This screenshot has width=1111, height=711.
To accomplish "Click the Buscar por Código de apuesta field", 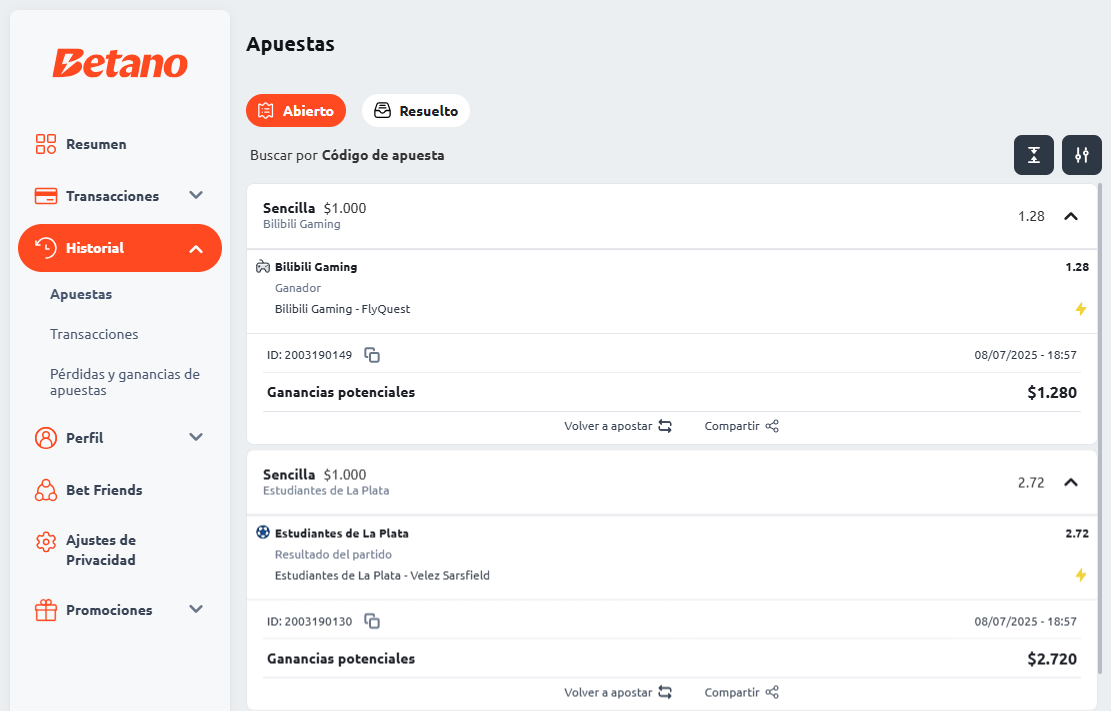I will (x=347, y=155).
